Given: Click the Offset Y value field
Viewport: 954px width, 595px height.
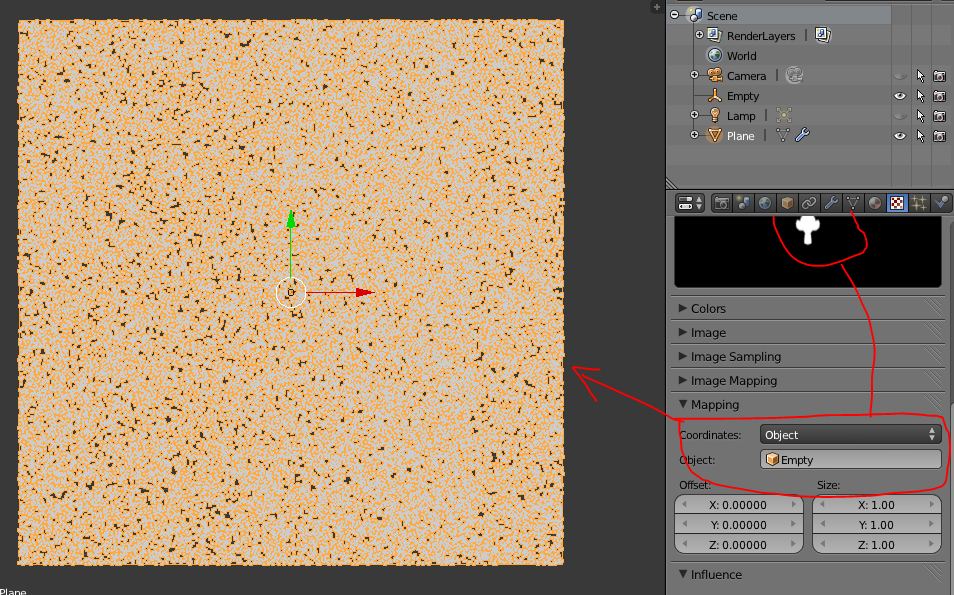Looking at the screenshot, I should click(x=739, y=524).
